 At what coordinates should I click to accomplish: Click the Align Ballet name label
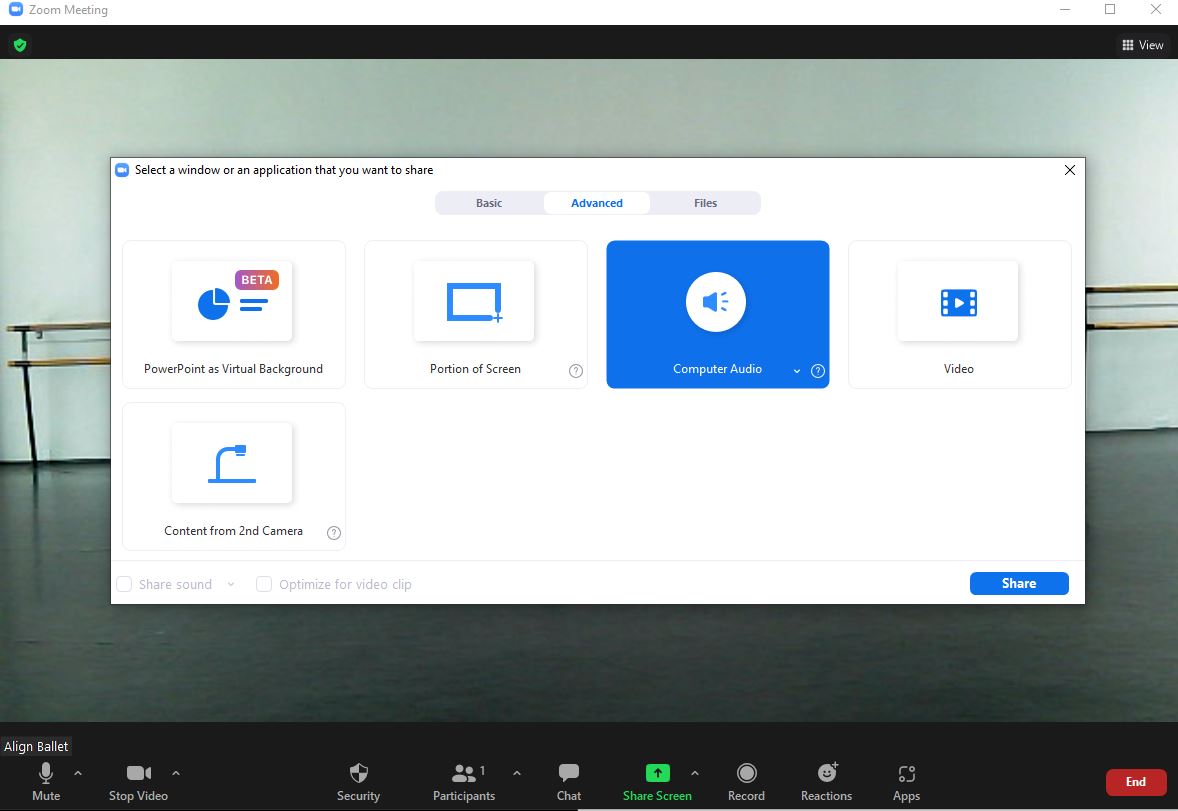coord(36,746)
